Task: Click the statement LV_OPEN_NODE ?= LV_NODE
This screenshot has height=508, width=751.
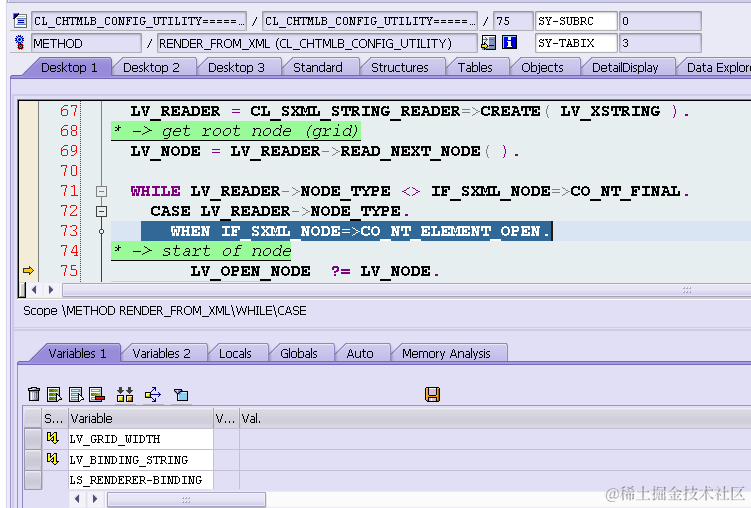Action: click(315, 271)
